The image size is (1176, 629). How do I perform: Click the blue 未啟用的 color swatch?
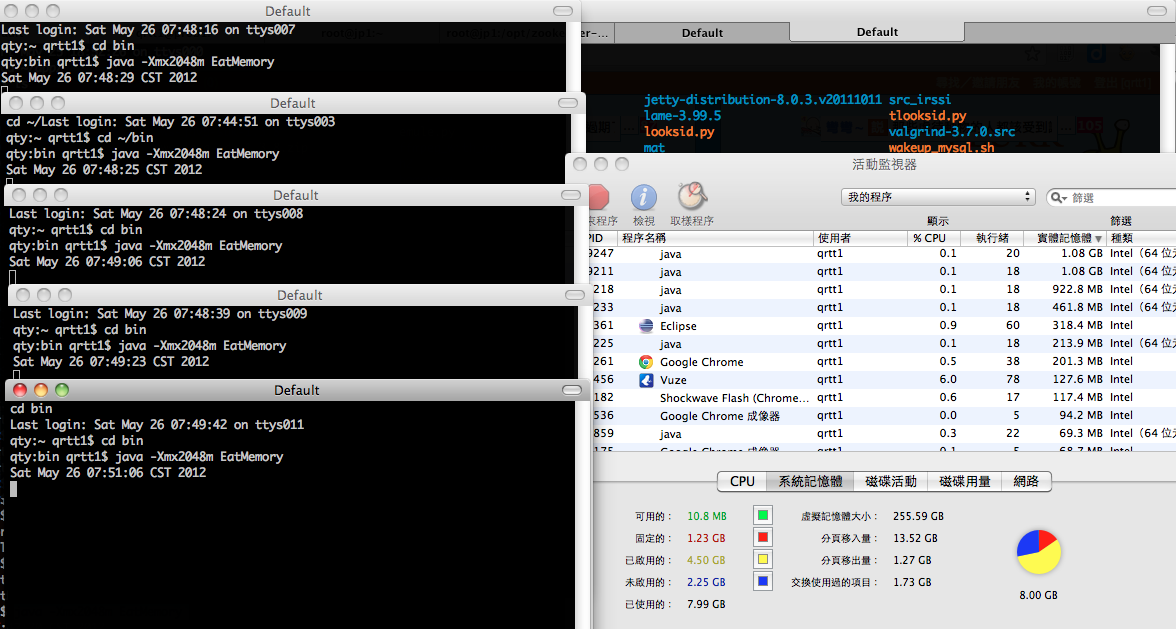click(763, 581)
